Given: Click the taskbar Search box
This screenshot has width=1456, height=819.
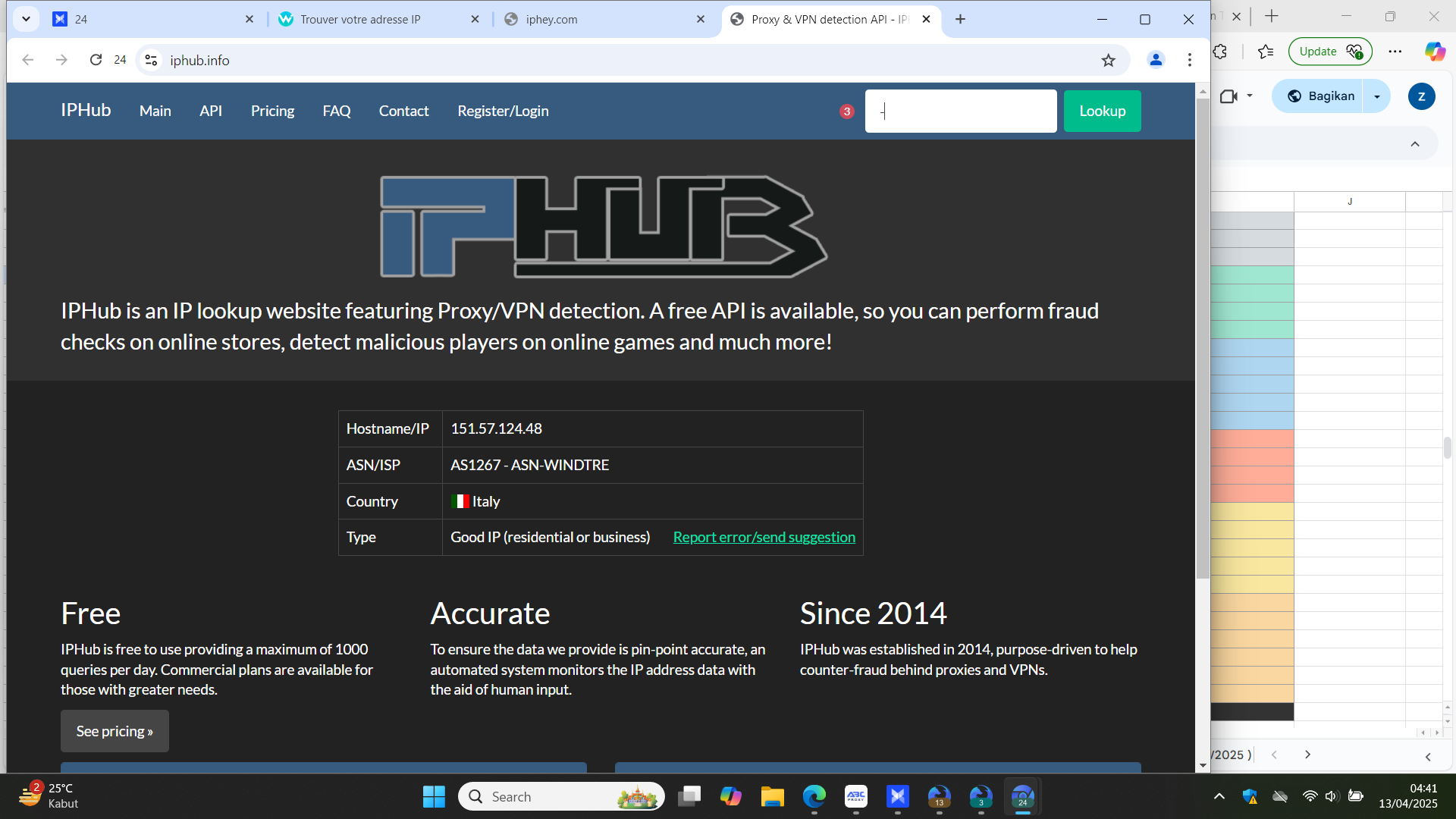Looking at the screenshot, I should pos(561,796).
